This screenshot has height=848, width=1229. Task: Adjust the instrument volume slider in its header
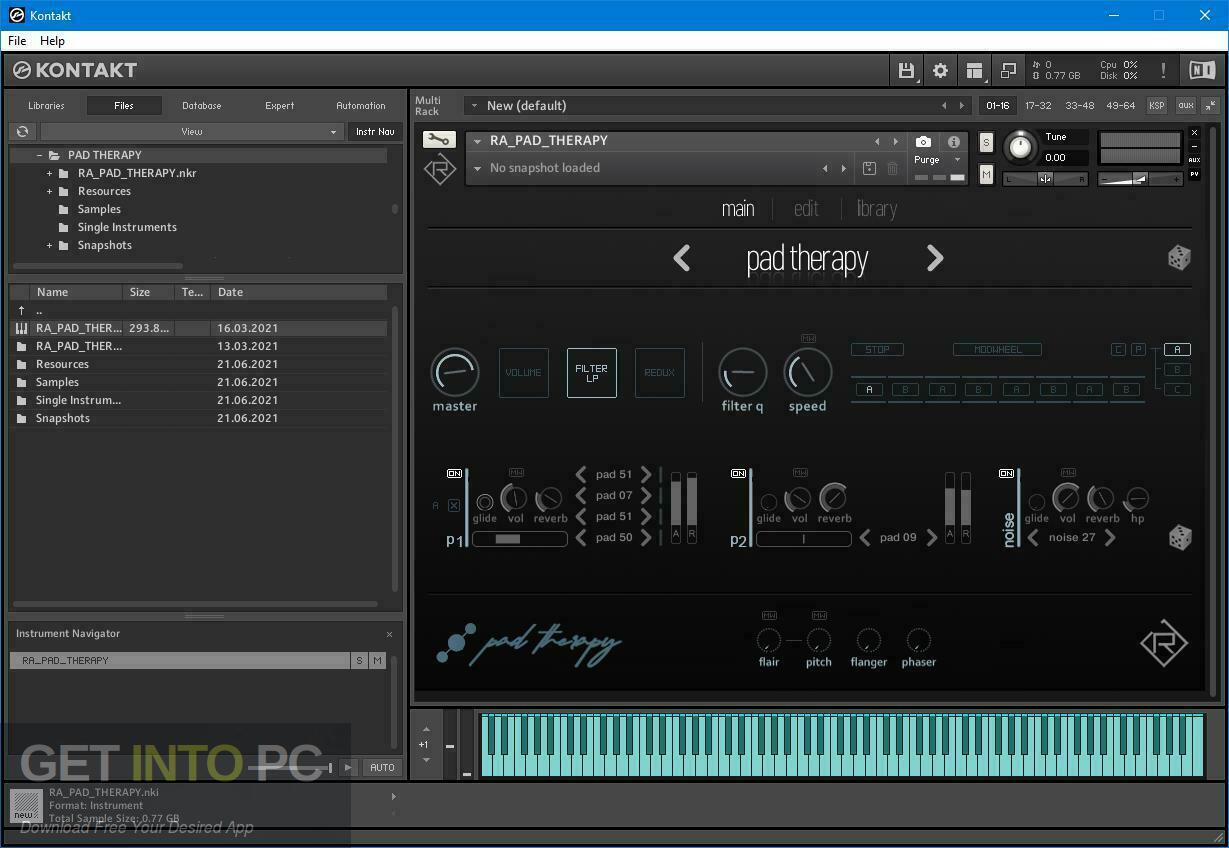tap(1140, 178)
